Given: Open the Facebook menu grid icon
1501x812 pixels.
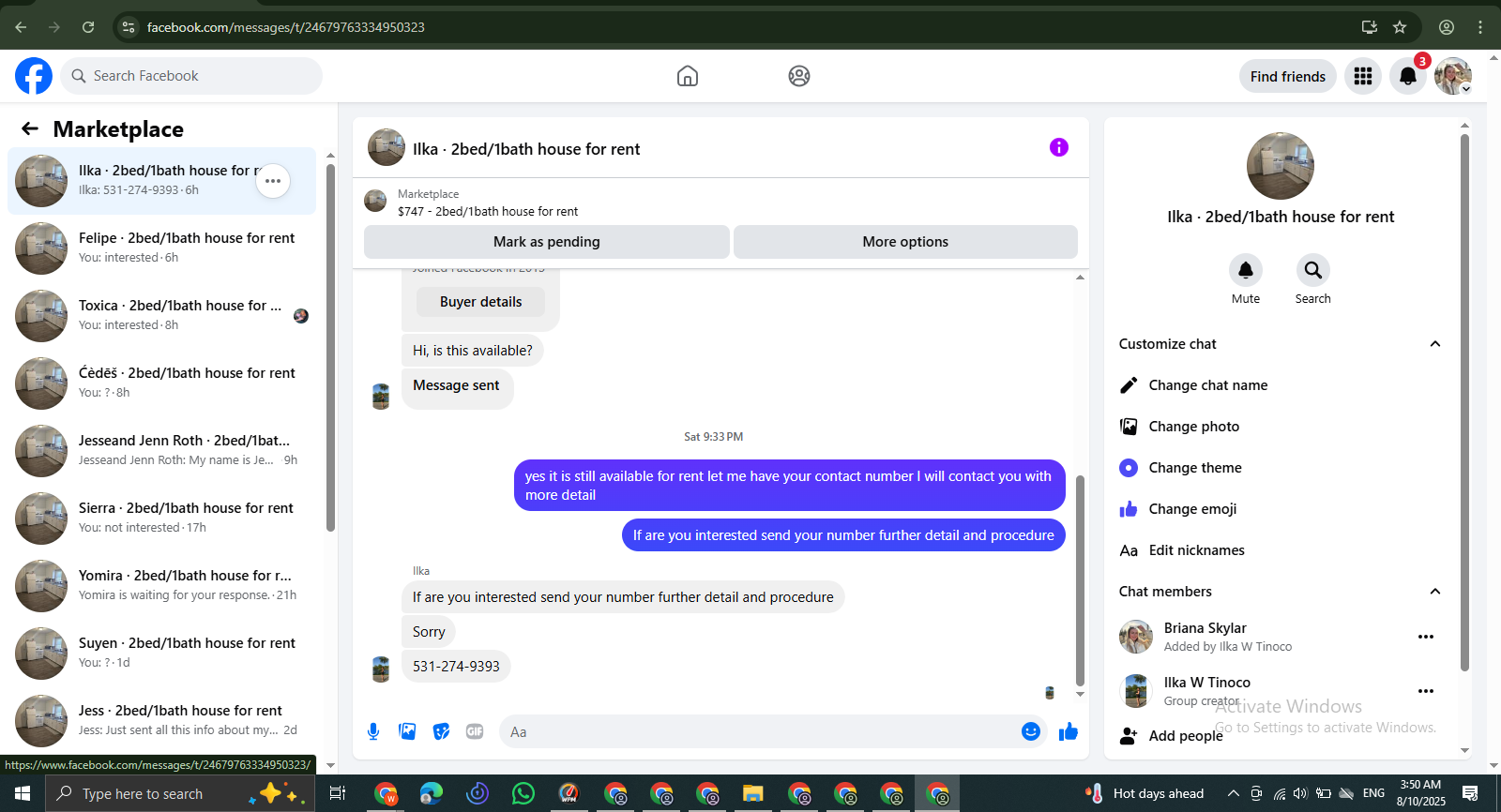Looking at the screenshot, I should click(1363, 76).
